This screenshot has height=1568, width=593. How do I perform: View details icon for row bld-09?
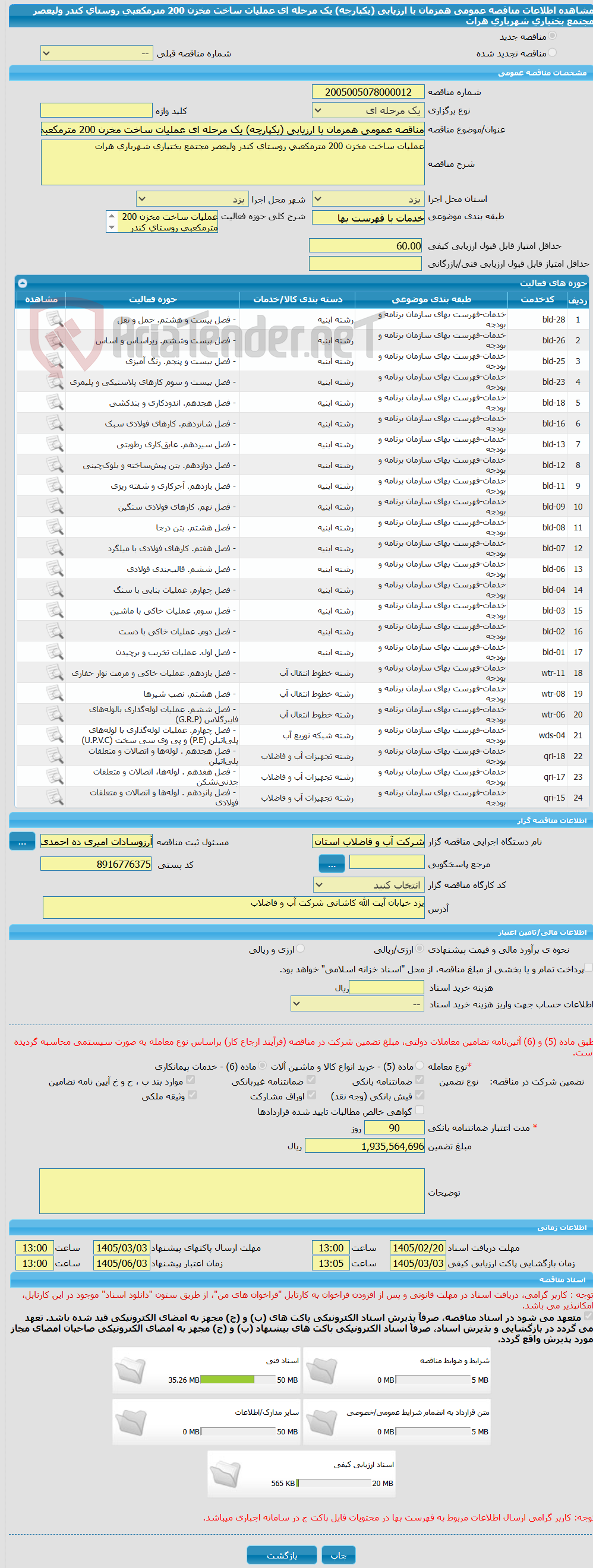55,507
